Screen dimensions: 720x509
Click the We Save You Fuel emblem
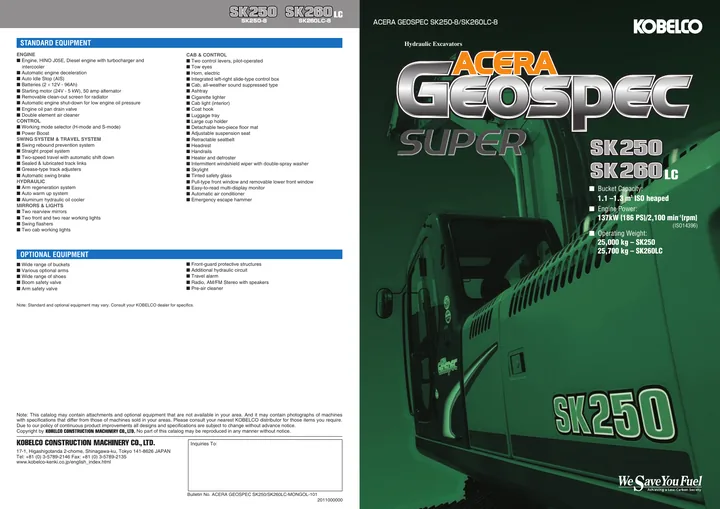pyautogui.click(x=660, y=483)
